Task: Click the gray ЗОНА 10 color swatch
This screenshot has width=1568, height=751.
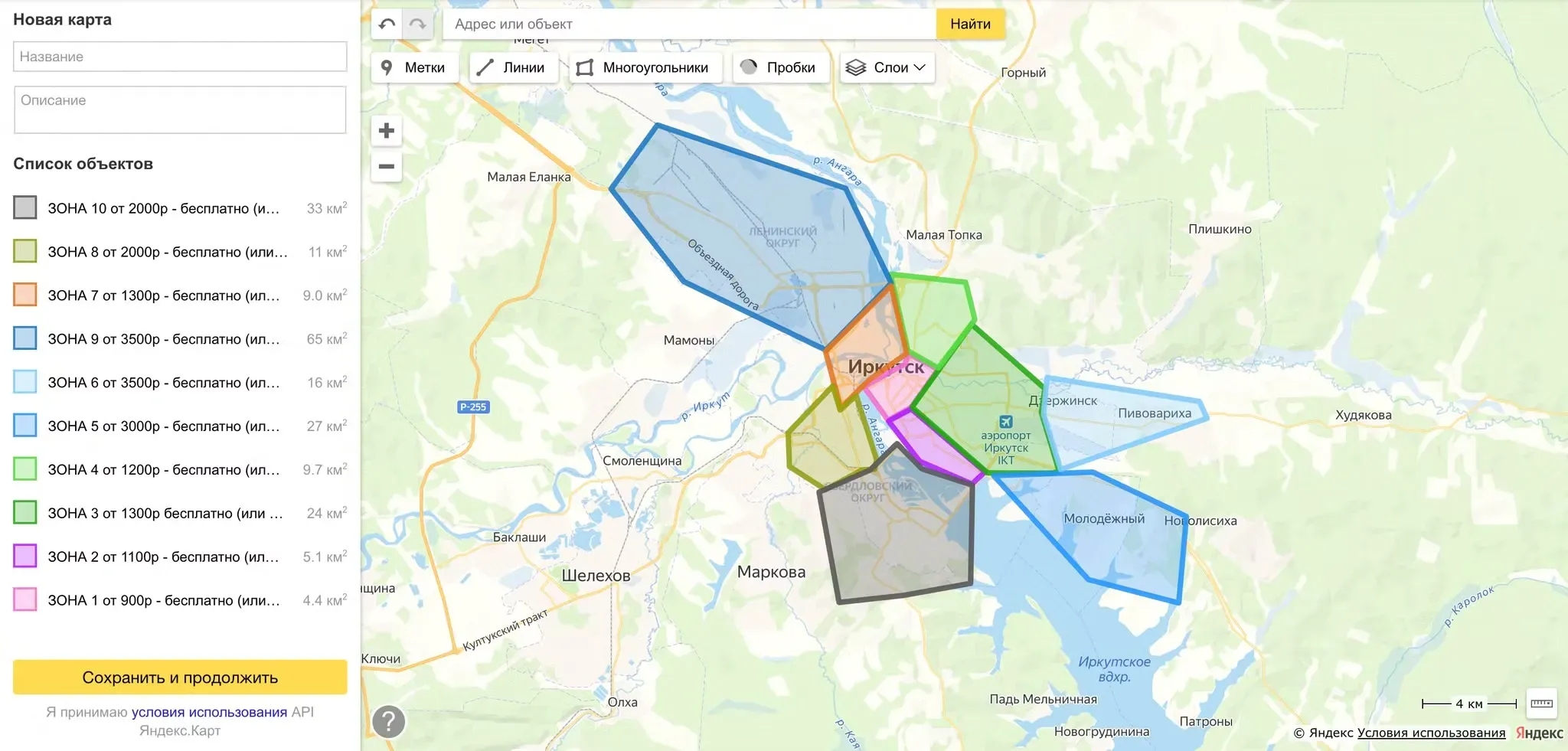Action: [25, 207]
